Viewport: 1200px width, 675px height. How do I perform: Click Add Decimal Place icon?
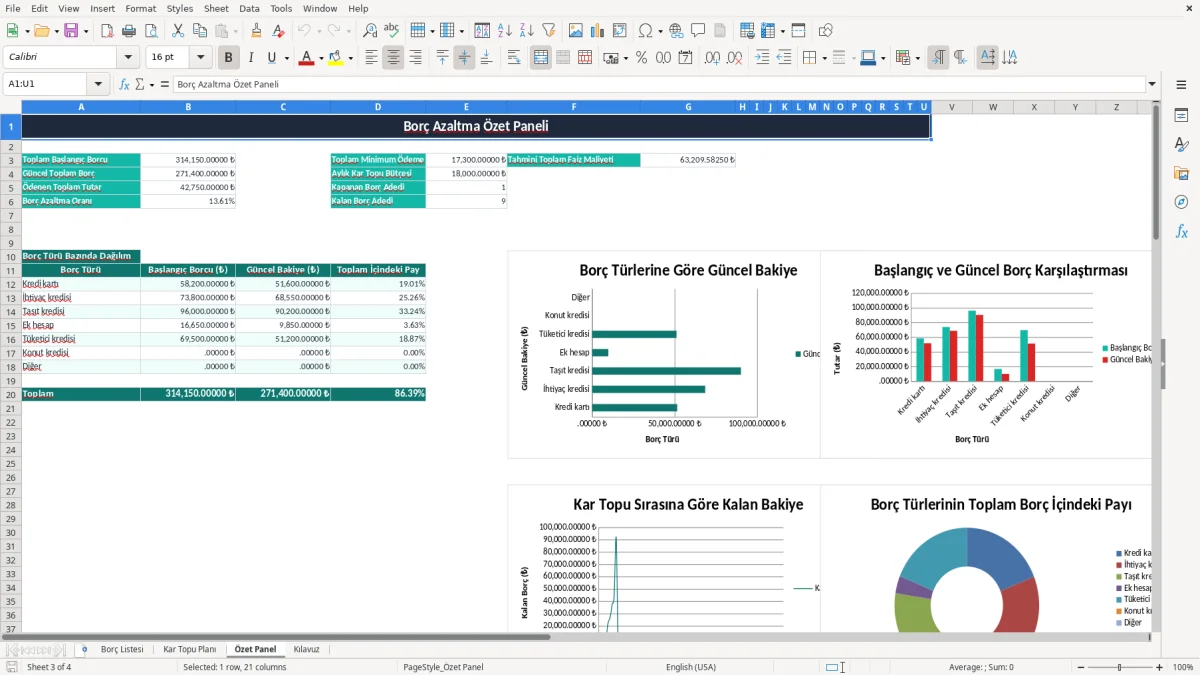point(713,58)
